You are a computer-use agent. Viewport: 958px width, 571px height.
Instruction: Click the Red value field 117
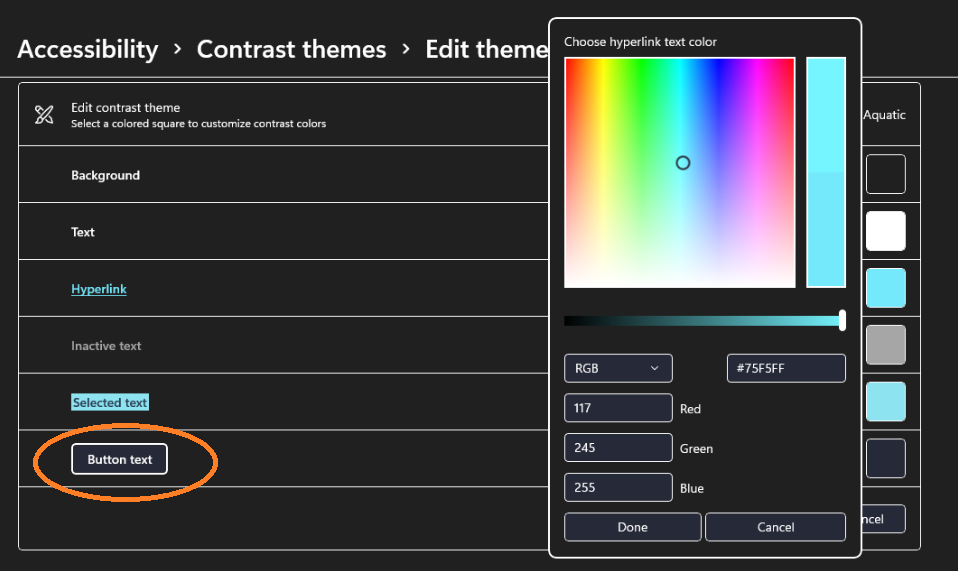[618, 408]
